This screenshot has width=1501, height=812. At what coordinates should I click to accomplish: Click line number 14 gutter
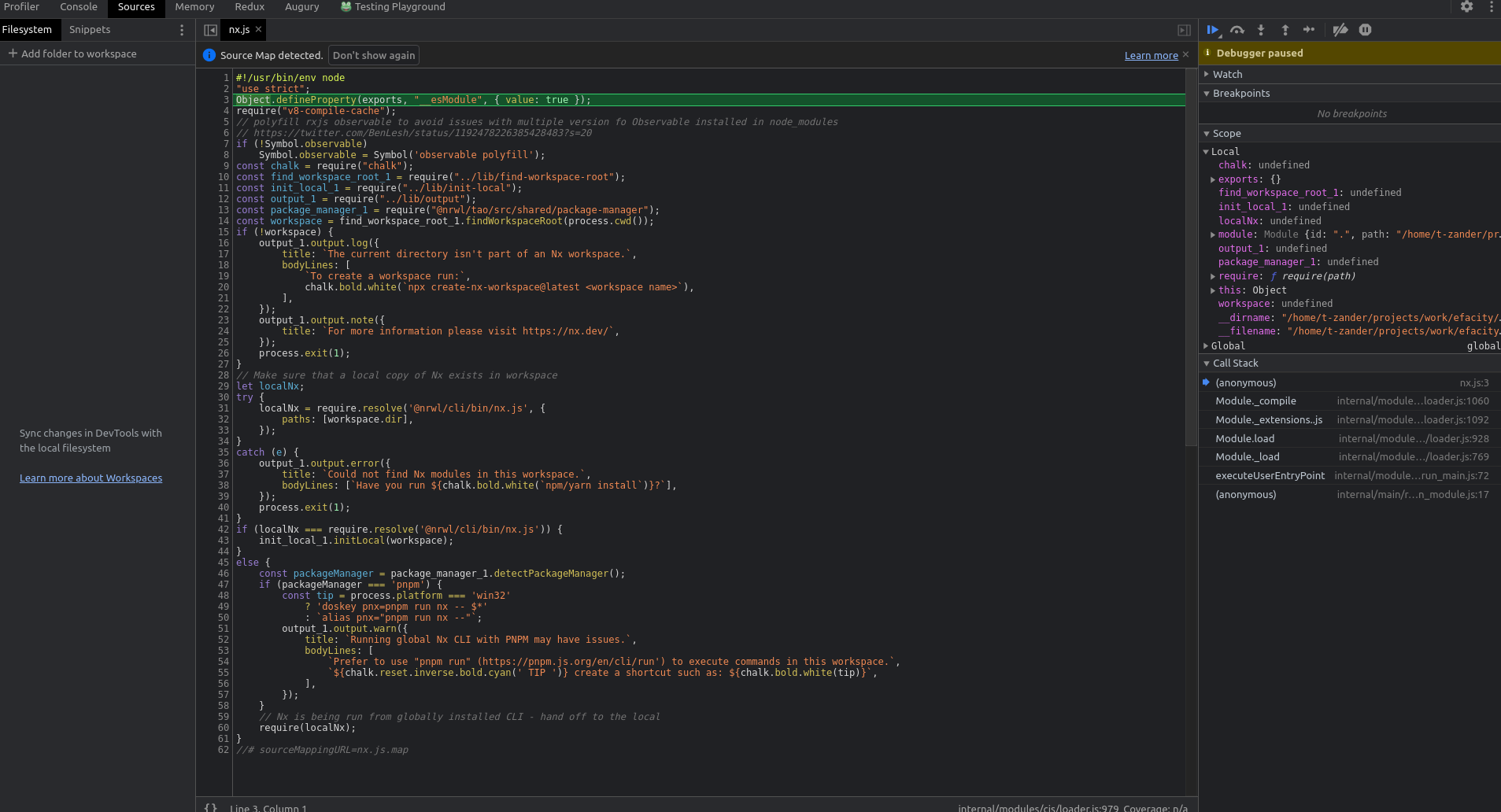point(223,221)
